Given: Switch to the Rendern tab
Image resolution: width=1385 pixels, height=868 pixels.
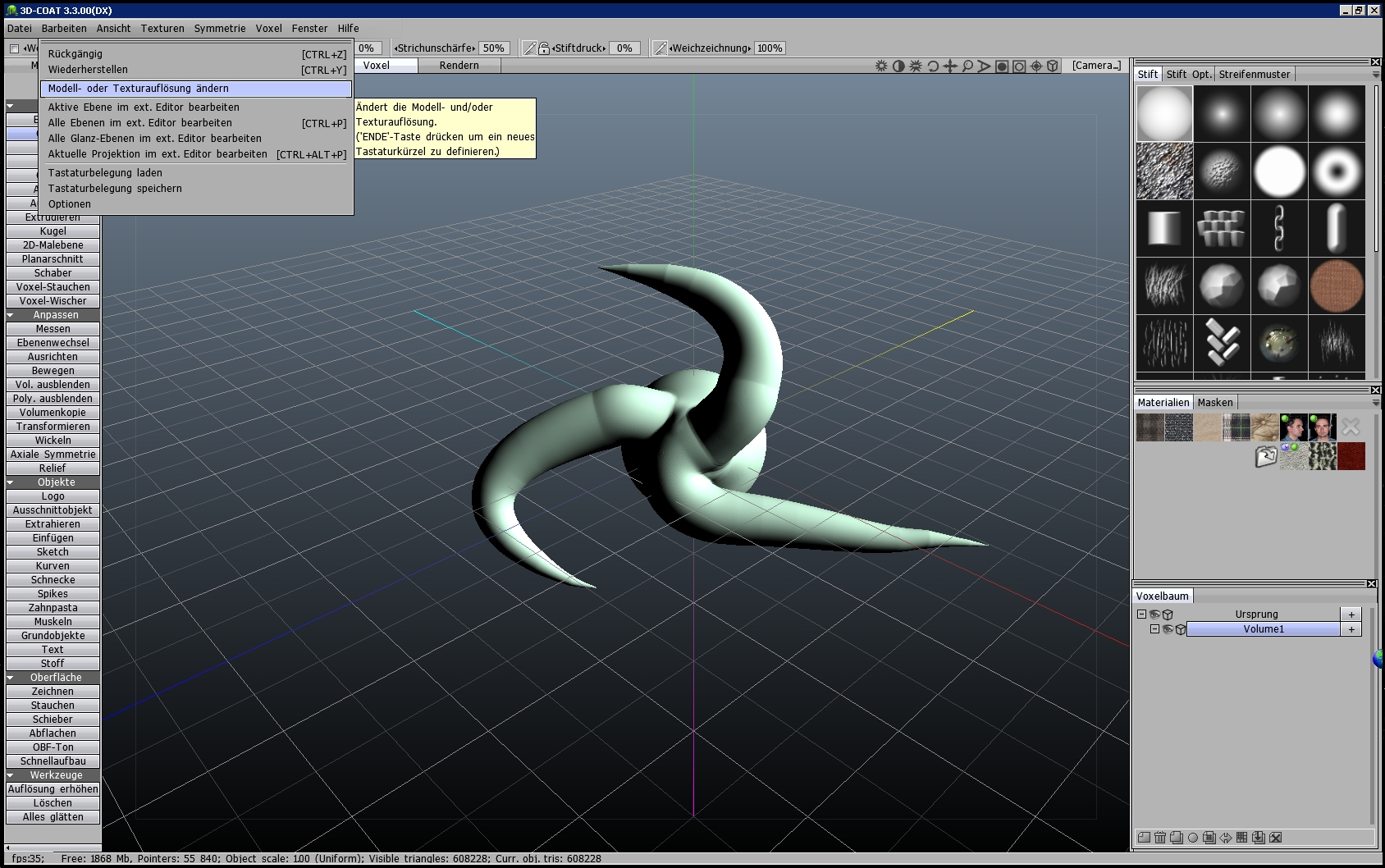Looking at the screenshot, I should pyautogui.click(x=459, y=66).
